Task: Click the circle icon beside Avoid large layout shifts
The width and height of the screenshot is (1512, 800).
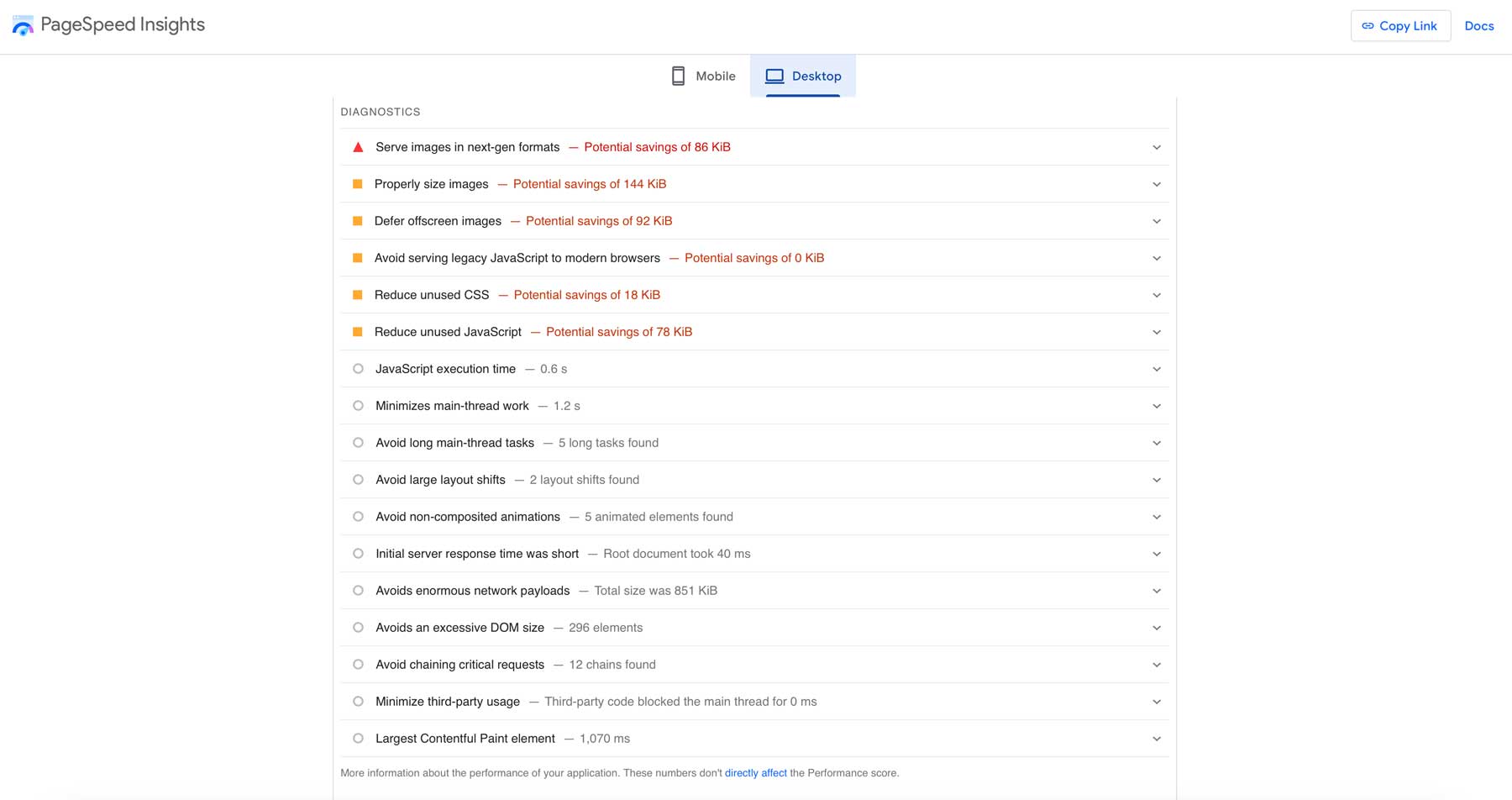Action: tap(358, 479)
